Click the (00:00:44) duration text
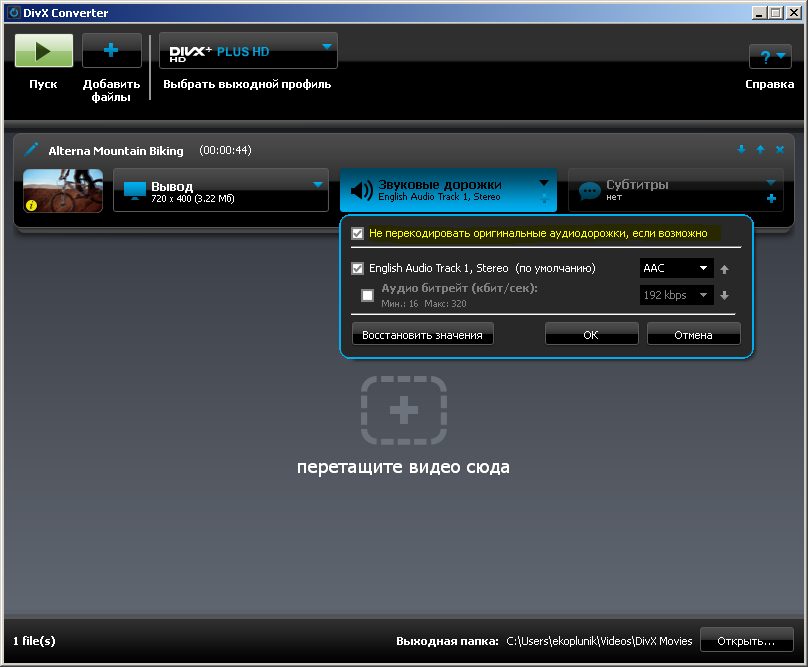Viewport: 808px width, 667px height. [225, 150]
